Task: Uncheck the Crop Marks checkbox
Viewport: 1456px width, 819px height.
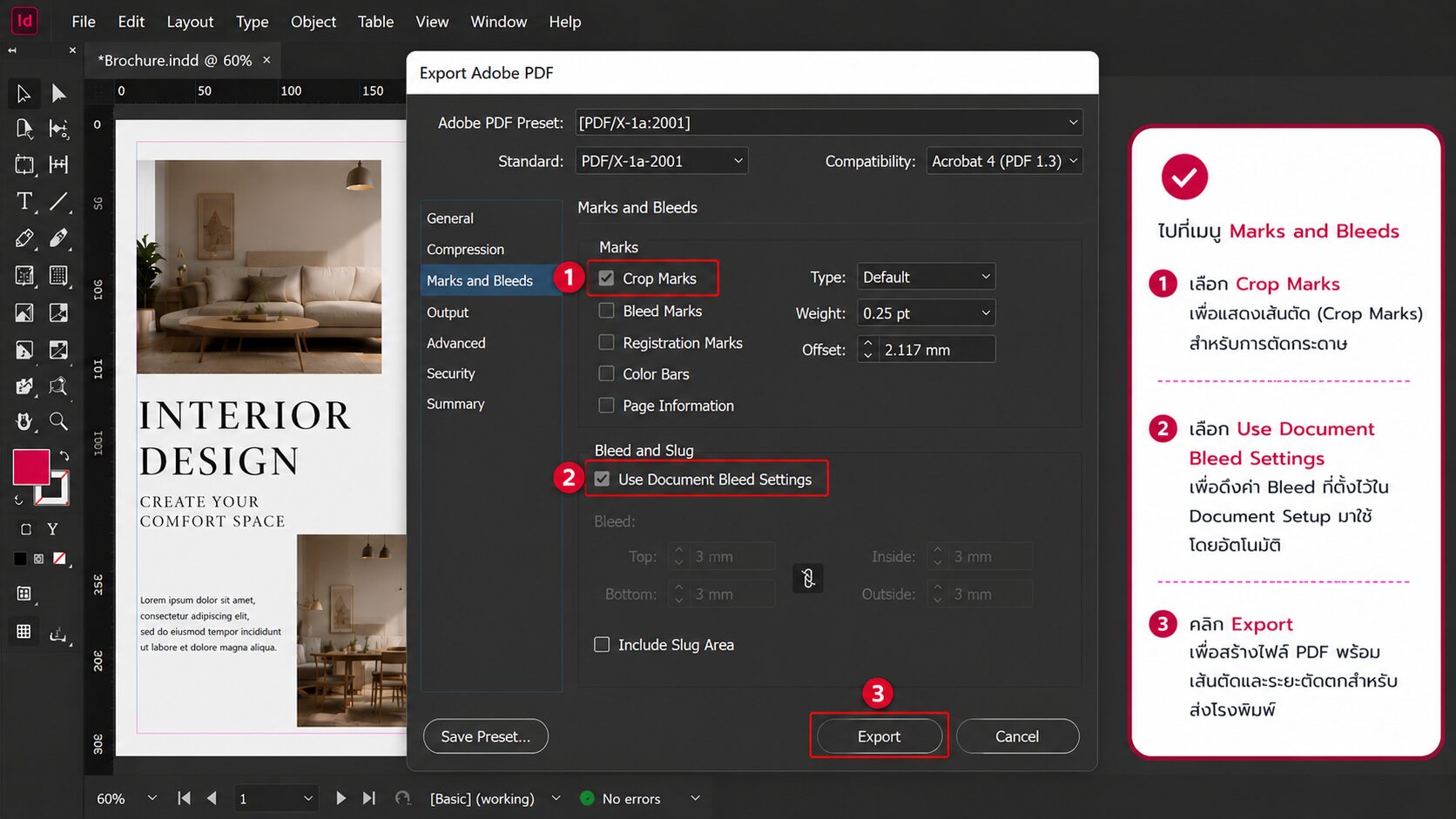Action: (x=606, y=279)
